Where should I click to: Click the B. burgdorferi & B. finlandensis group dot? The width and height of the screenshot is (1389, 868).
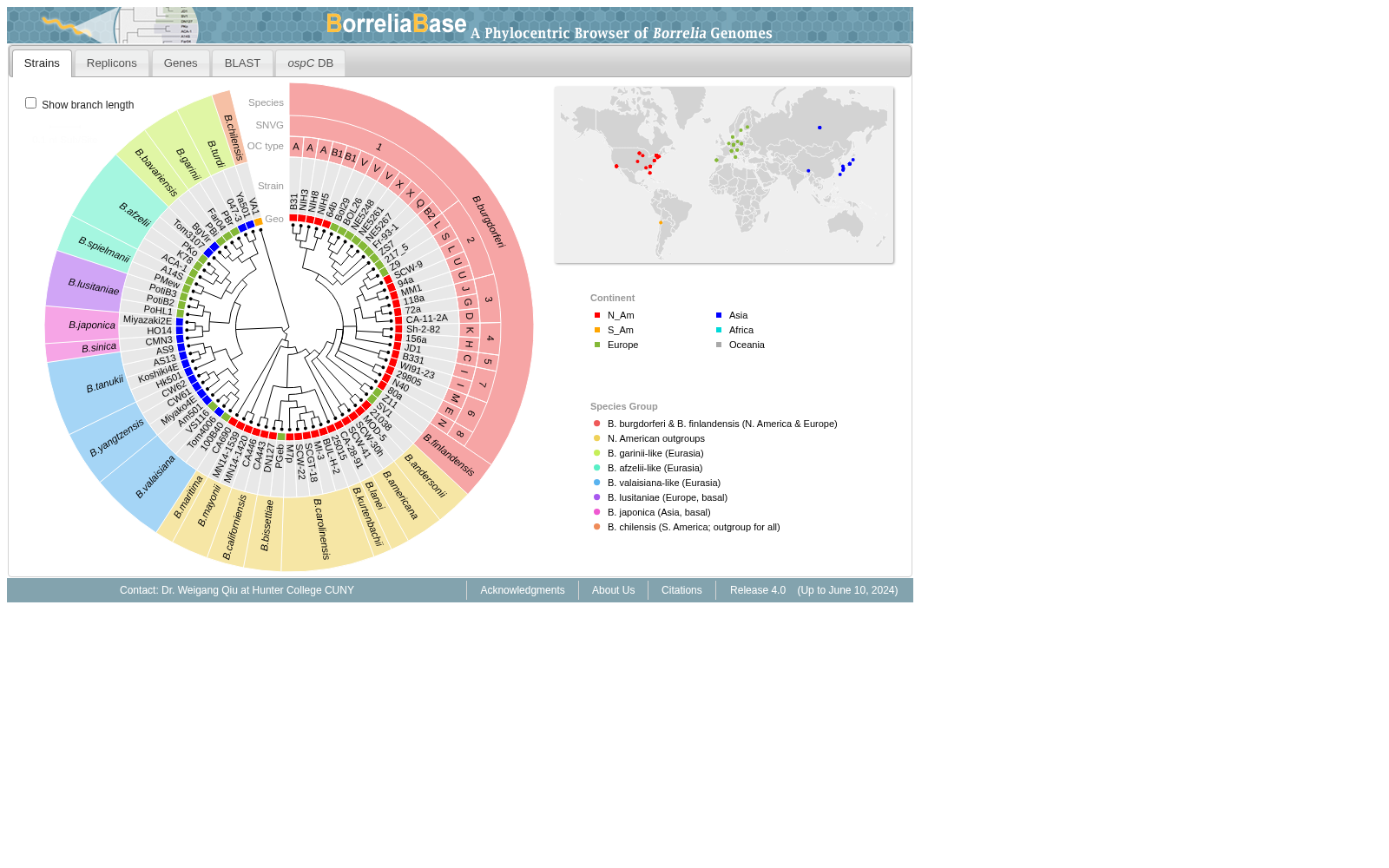click(597, 424)
